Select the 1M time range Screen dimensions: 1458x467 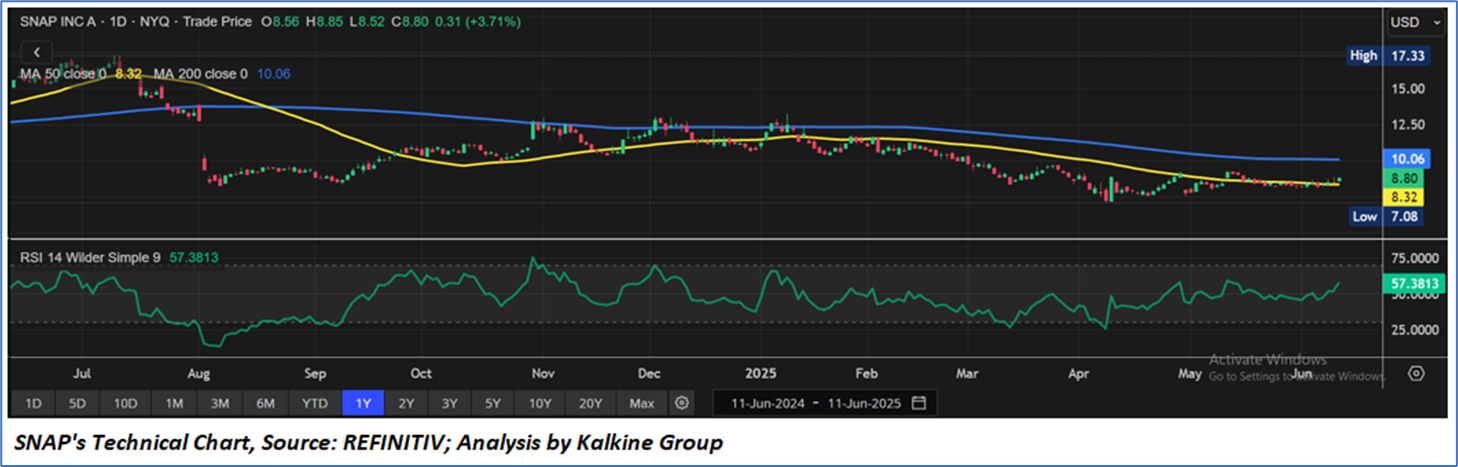tap(174, 403)
